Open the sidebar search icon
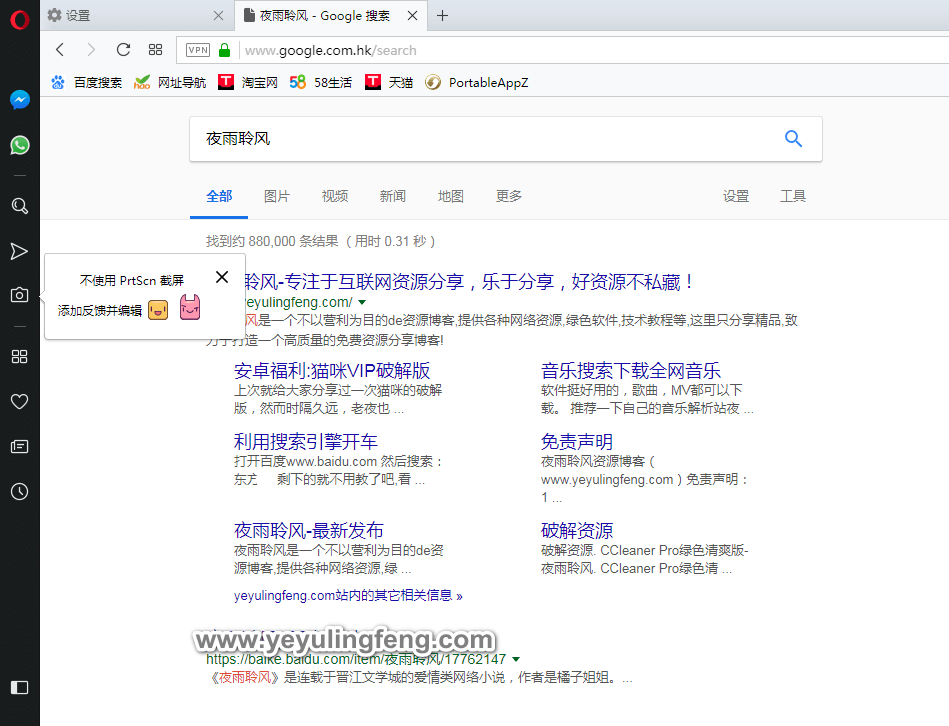949x726 pixels. tap(19, 206)
